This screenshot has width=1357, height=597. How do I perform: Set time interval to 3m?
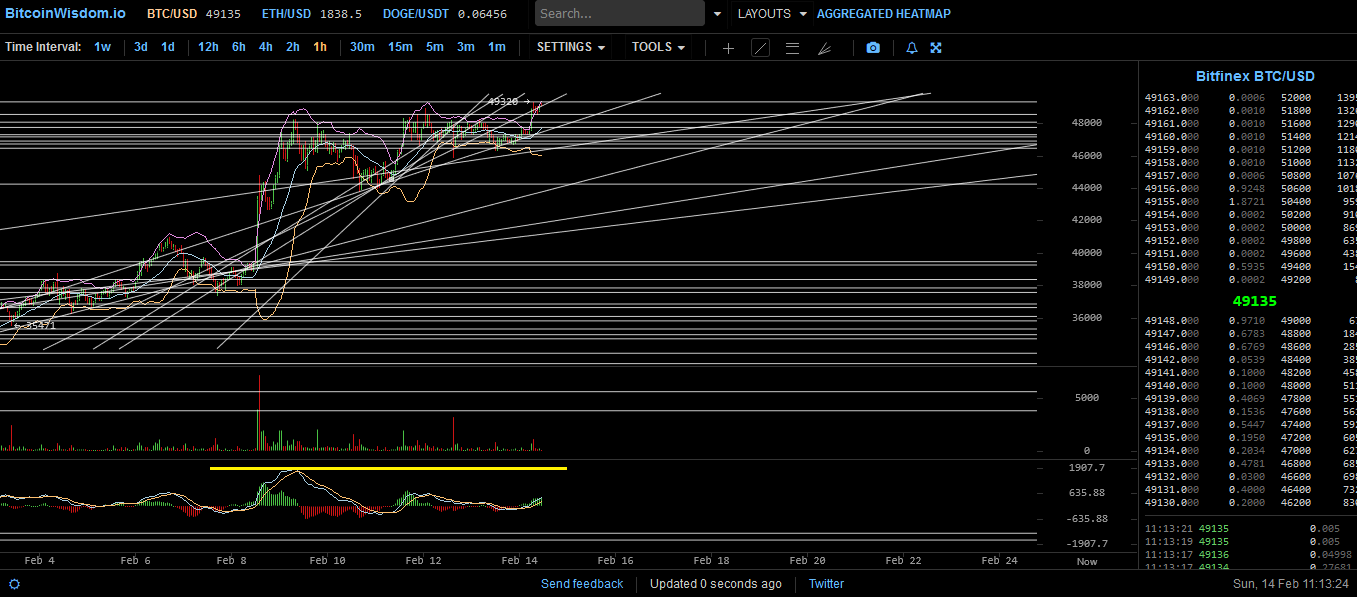pos(465,47)
